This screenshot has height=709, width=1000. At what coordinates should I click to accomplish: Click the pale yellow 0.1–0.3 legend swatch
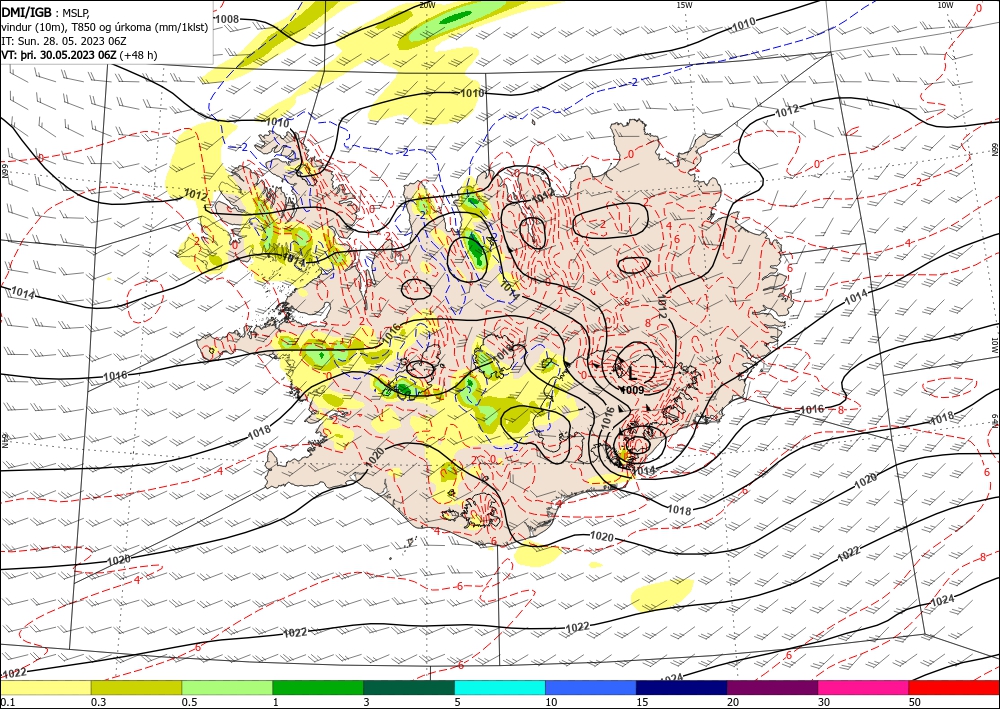click(45, 687)
